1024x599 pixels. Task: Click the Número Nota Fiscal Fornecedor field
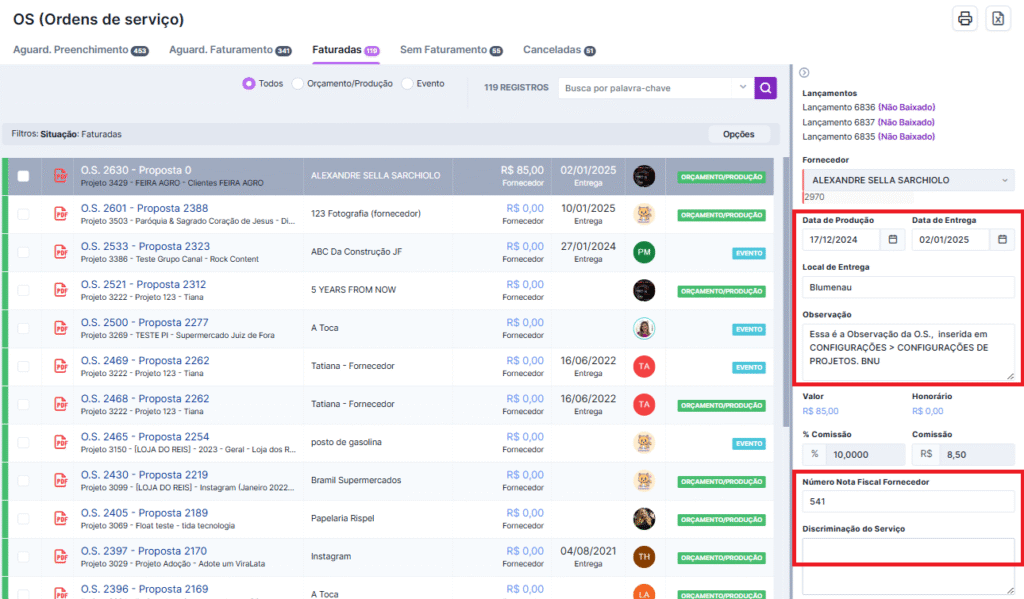point(908,502)
